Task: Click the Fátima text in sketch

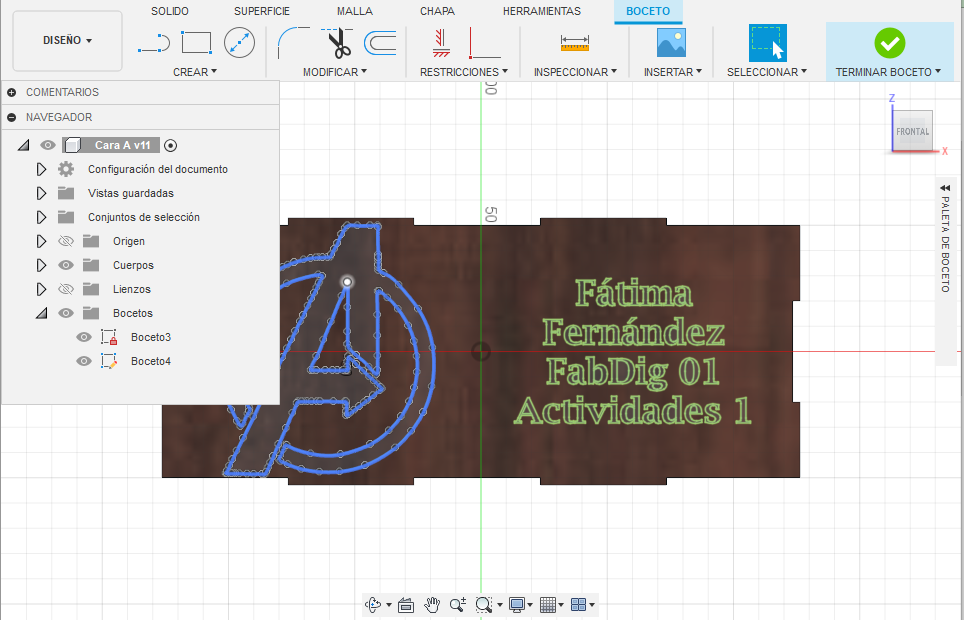Action: pyautogui.click(x=633, y=293)
